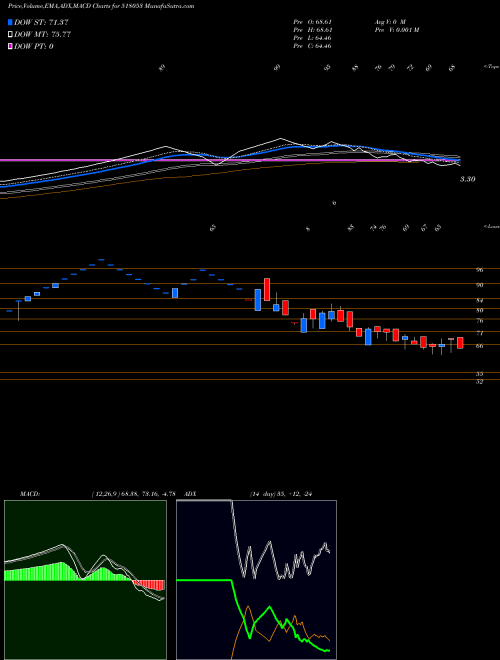Click the 3.30 value beside EMA lines
The image size is (500, 660).
point(467,179)
